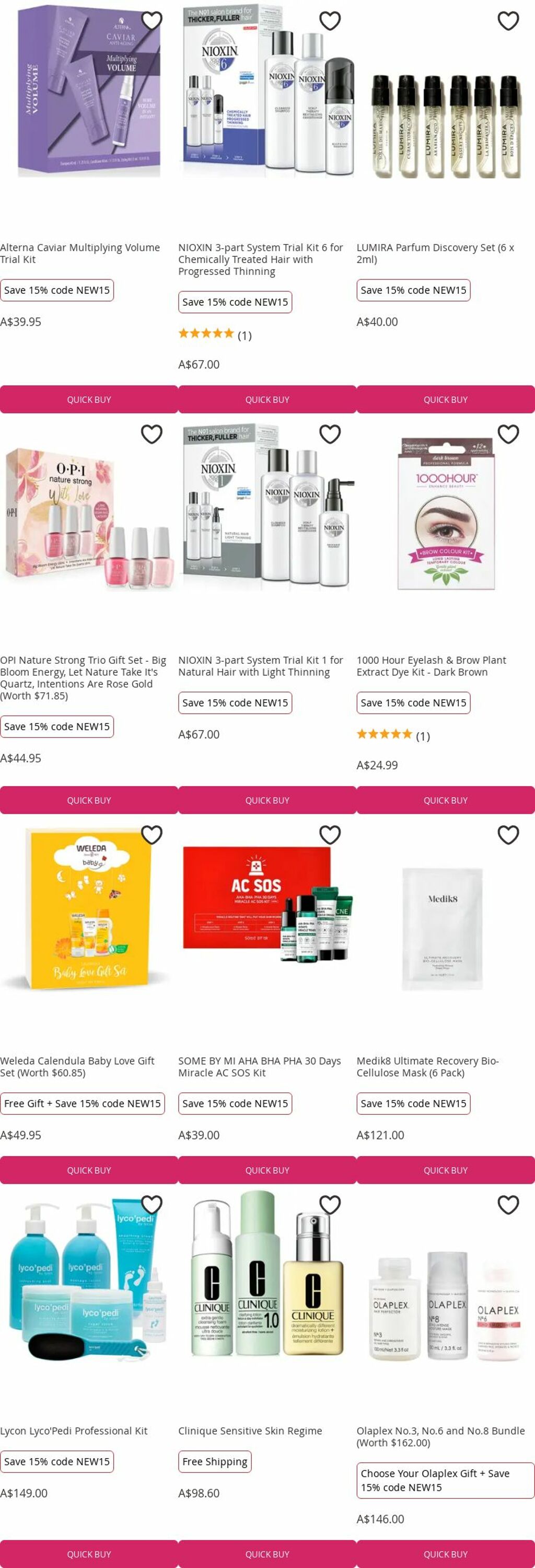Image resolution: width=535 pixels, height=1568 pixels.
Task: Quick buy the 1000 Hour Dye Kit
Action: pyautogui.click(x=446, y=800)
